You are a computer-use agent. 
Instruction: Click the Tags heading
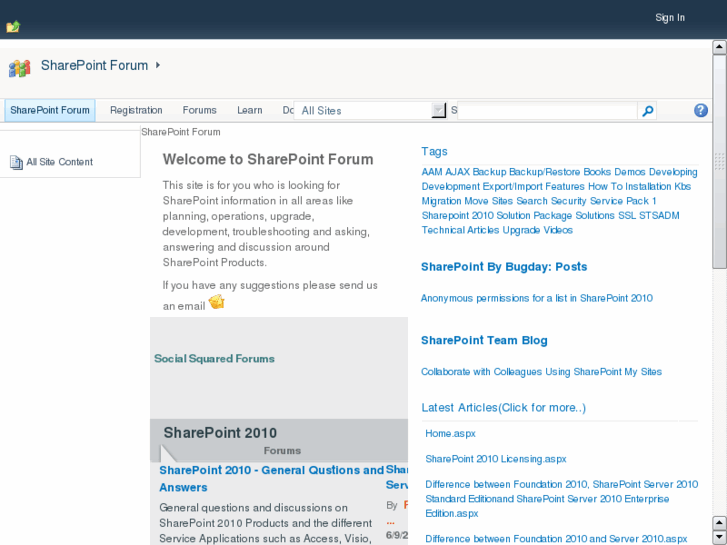pos(434,152)
